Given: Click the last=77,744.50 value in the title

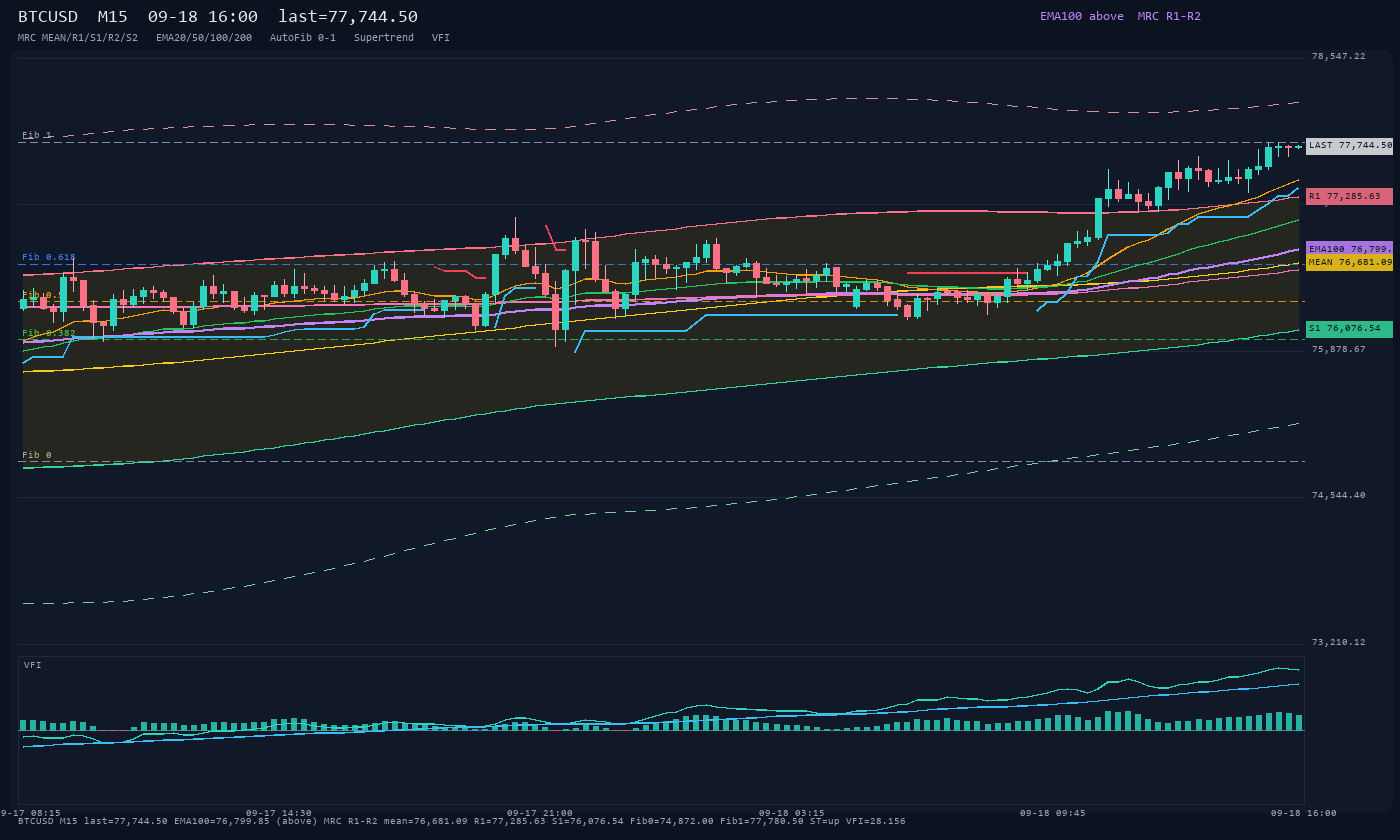Looking at the screenshot, I should click(x=348, y=17).
